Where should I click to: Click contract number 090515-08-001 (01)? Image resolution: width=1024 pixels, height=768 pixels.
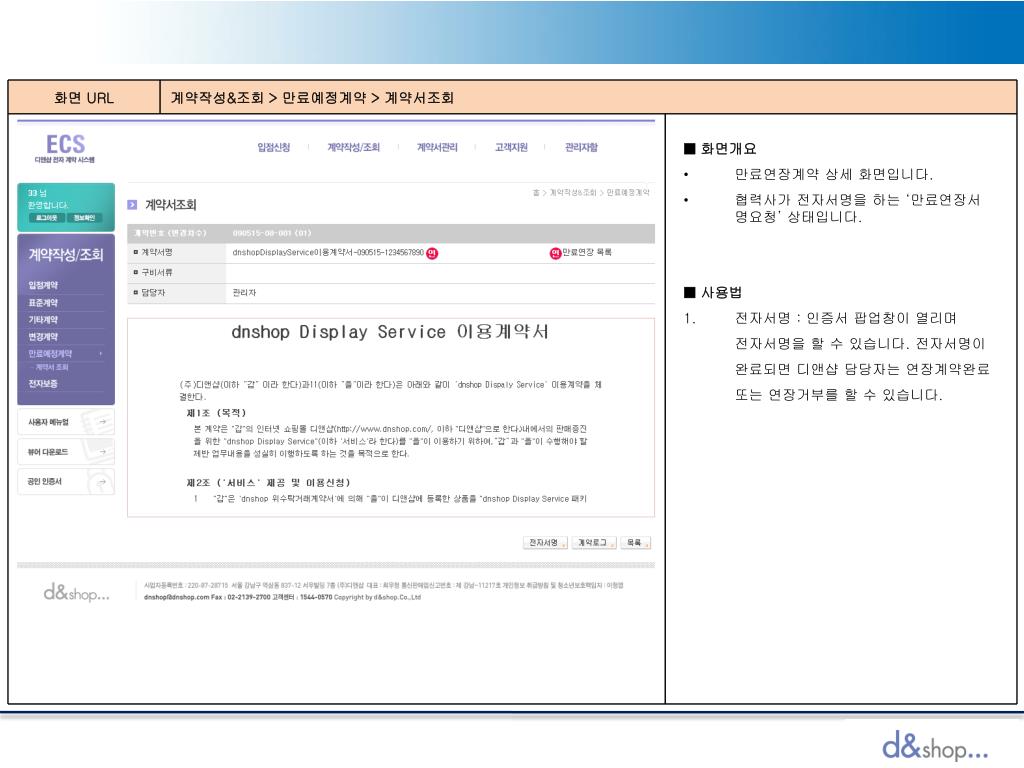tap(272, 233)
